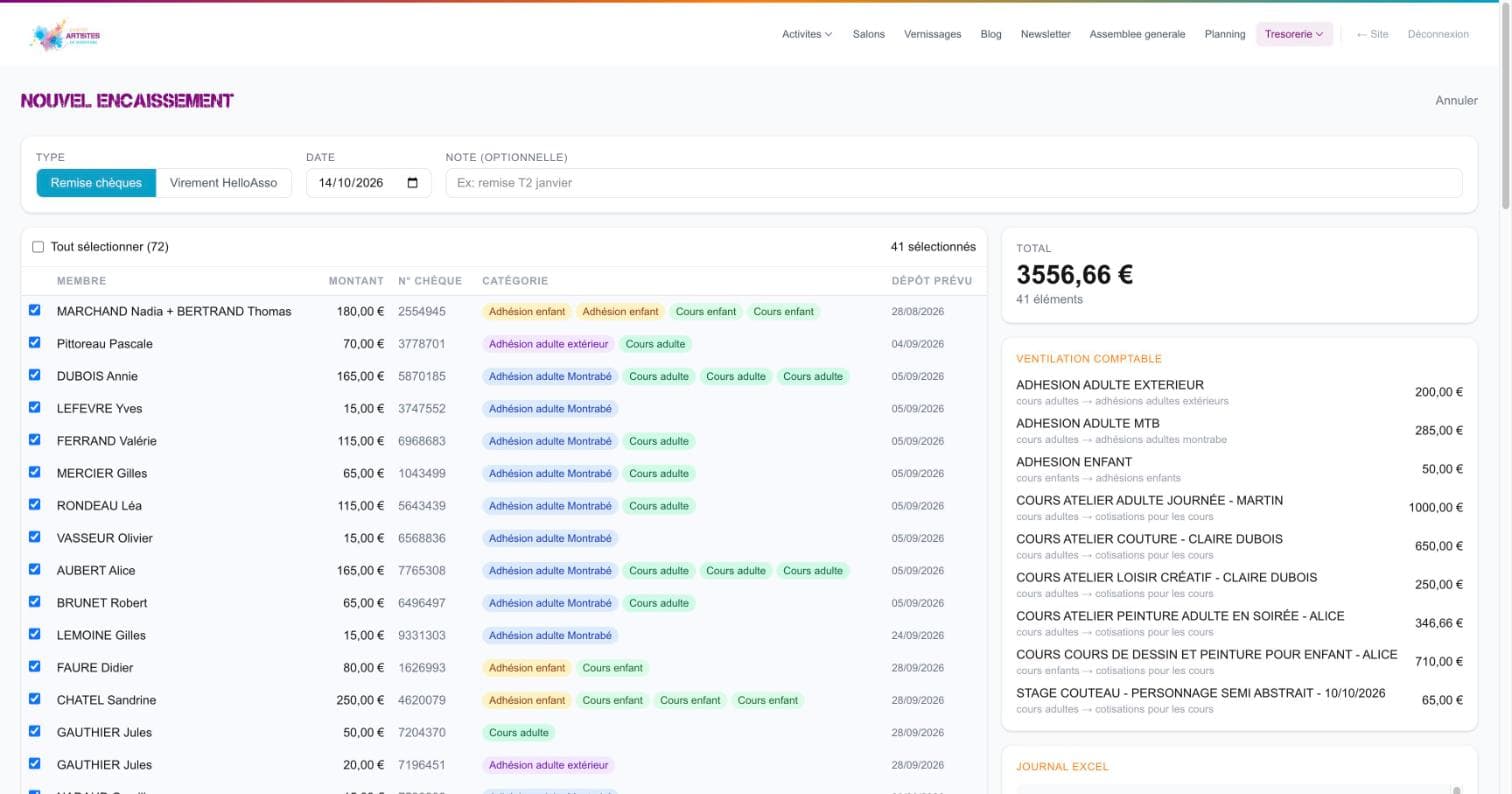Expand the Tresorerie dropdown menu
Viewport: 1512px width, 794px height.
pyautogui.click(x=1294, y=34)
